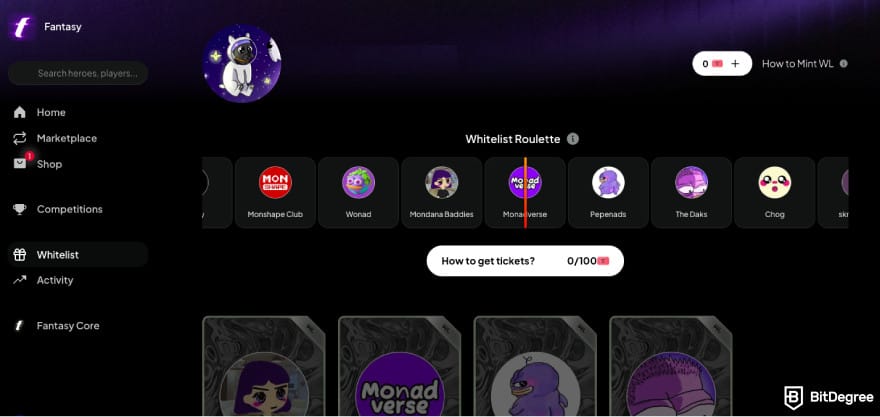Select the Chog roulette tile

pyautogui.click(x=774, y=193)
